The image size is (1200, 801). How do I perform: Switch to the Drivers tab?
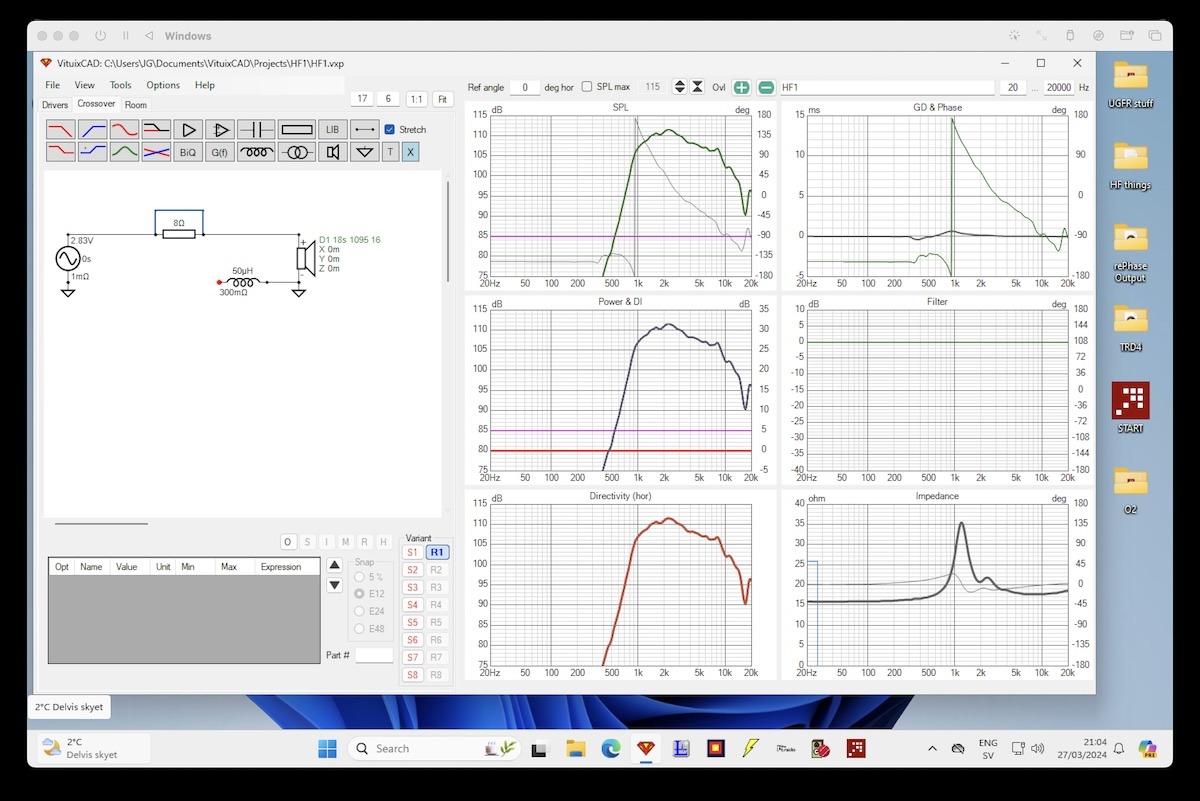click(55, 105)
